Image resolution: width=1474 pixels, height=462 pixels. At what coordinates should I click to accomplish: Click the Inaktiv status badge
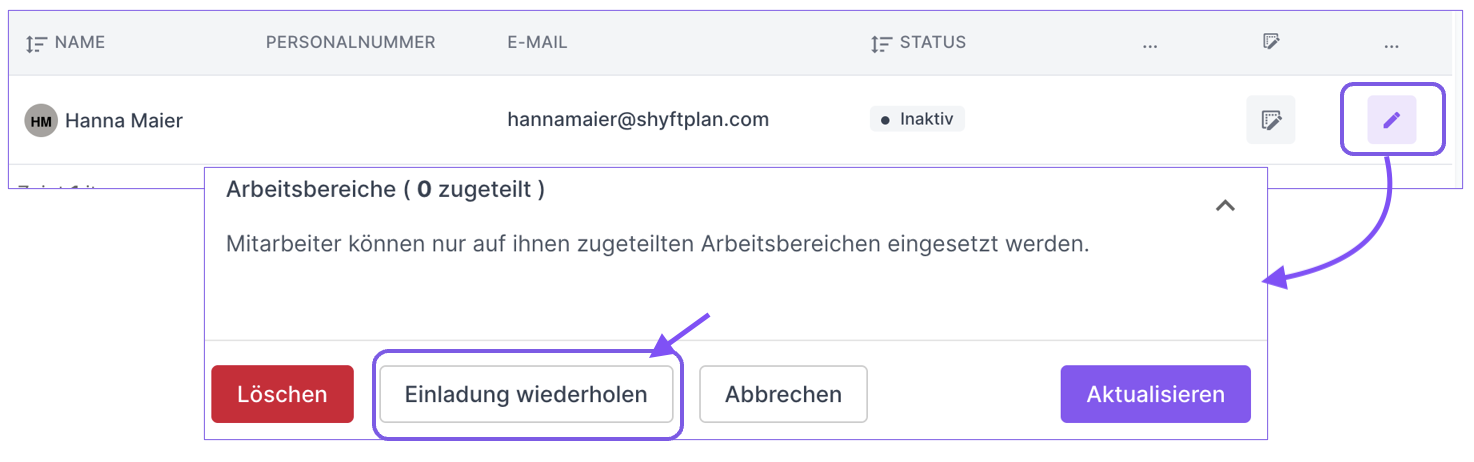click(917, 119)
